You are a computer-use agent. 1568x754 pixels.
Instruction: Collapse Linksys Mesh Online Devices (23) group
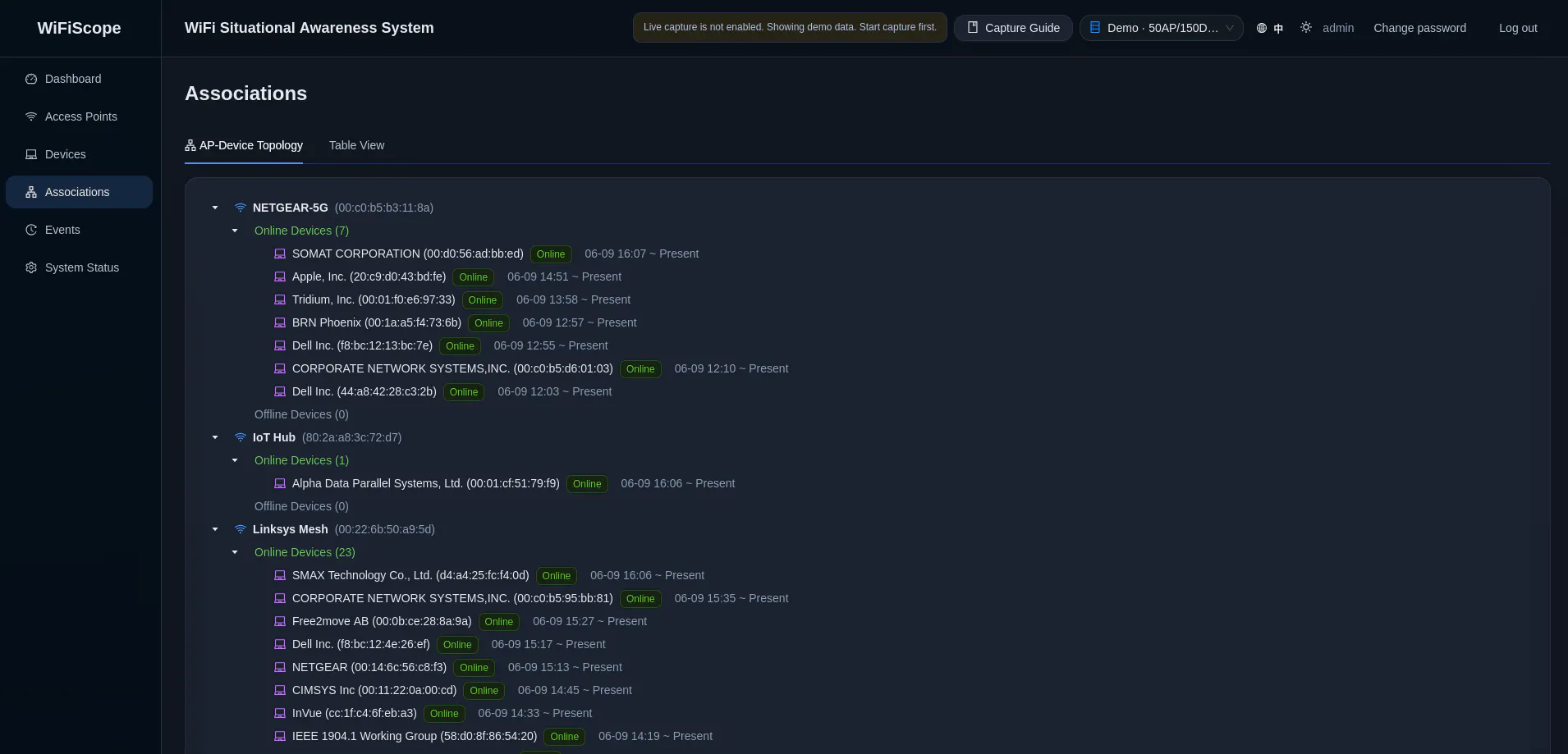[x=235, y=552]
